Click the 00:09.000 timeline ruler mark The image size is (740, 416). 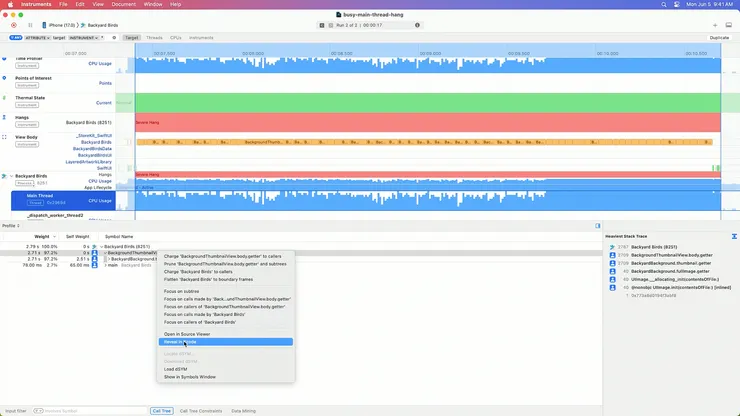tap(430, 53)
